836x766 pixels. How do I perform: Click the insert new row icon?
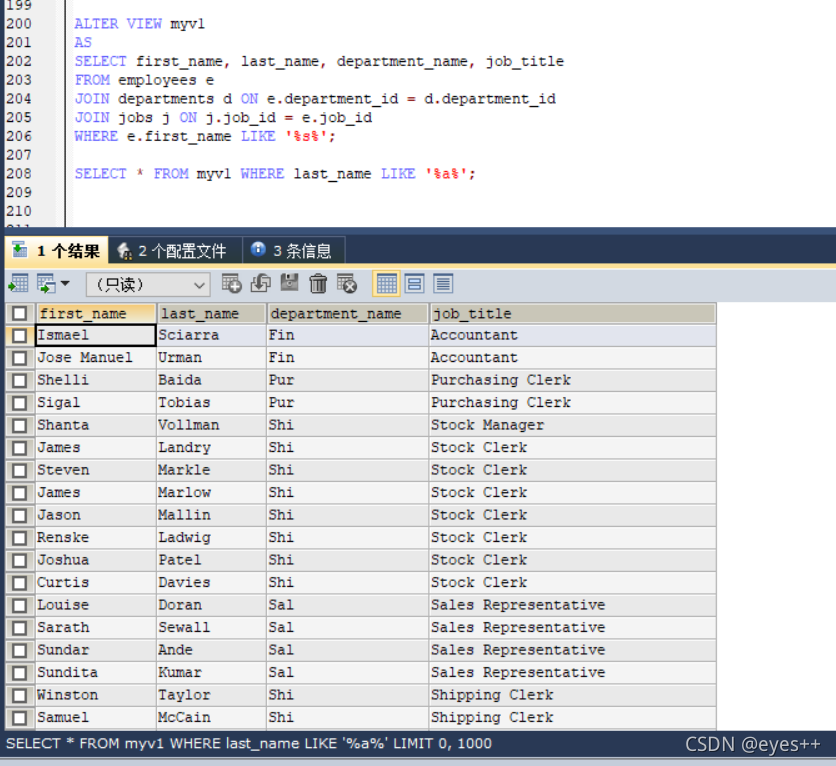pyautogui.click(x=231, y=284)
